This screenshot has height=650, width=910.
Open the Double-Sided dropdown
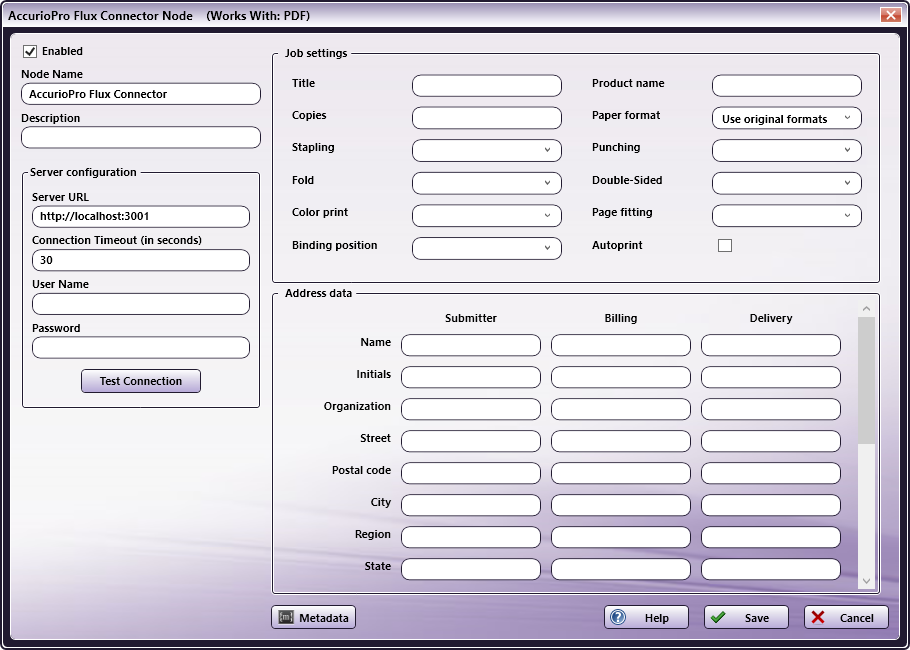(787, 183)
